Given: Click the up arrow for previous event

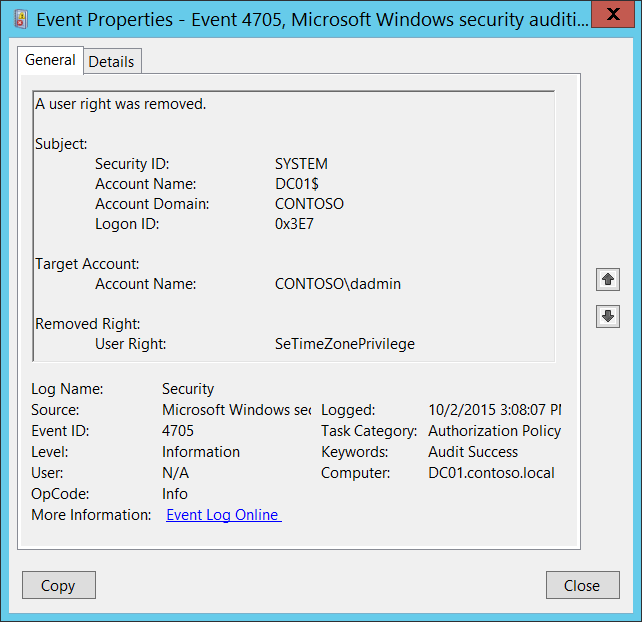Looking at the screenshot, I should (x=608, y=280).
